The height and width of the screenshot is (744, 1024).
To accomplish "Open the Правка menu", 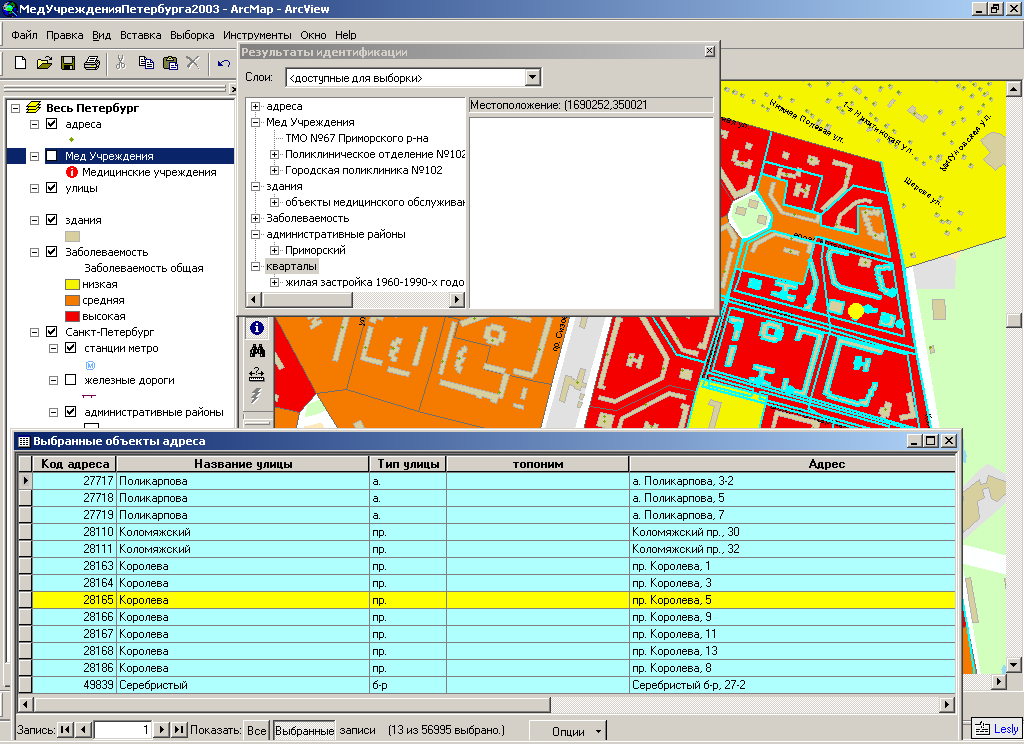I will tap(65, 35).
